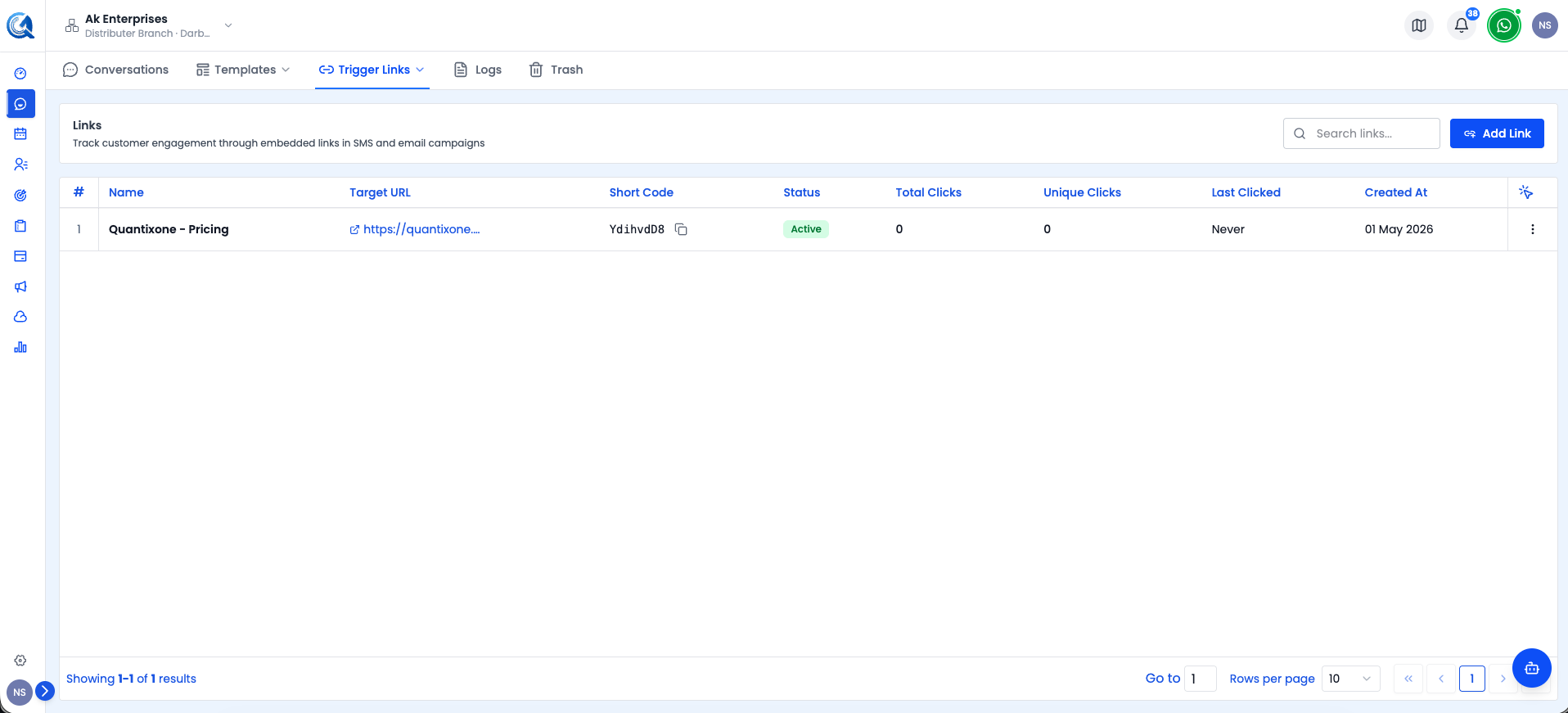Expand the Ak Enterprises branch selector
Screen dimensions: 1568x713
[x=228, y=25]
